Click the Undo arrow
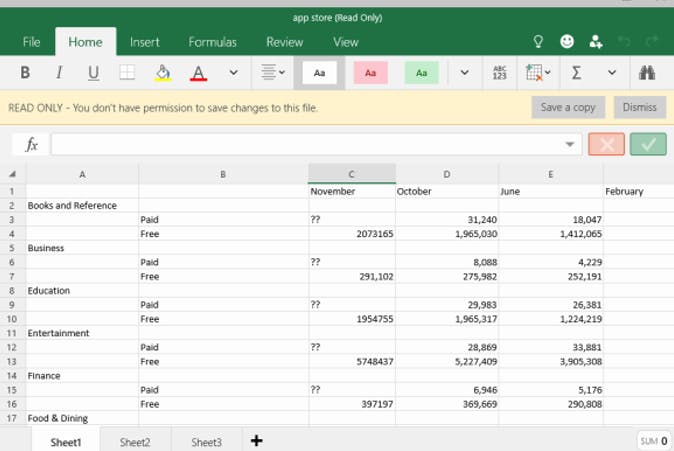The image size is (674, 451). click(x=624, y=41)
